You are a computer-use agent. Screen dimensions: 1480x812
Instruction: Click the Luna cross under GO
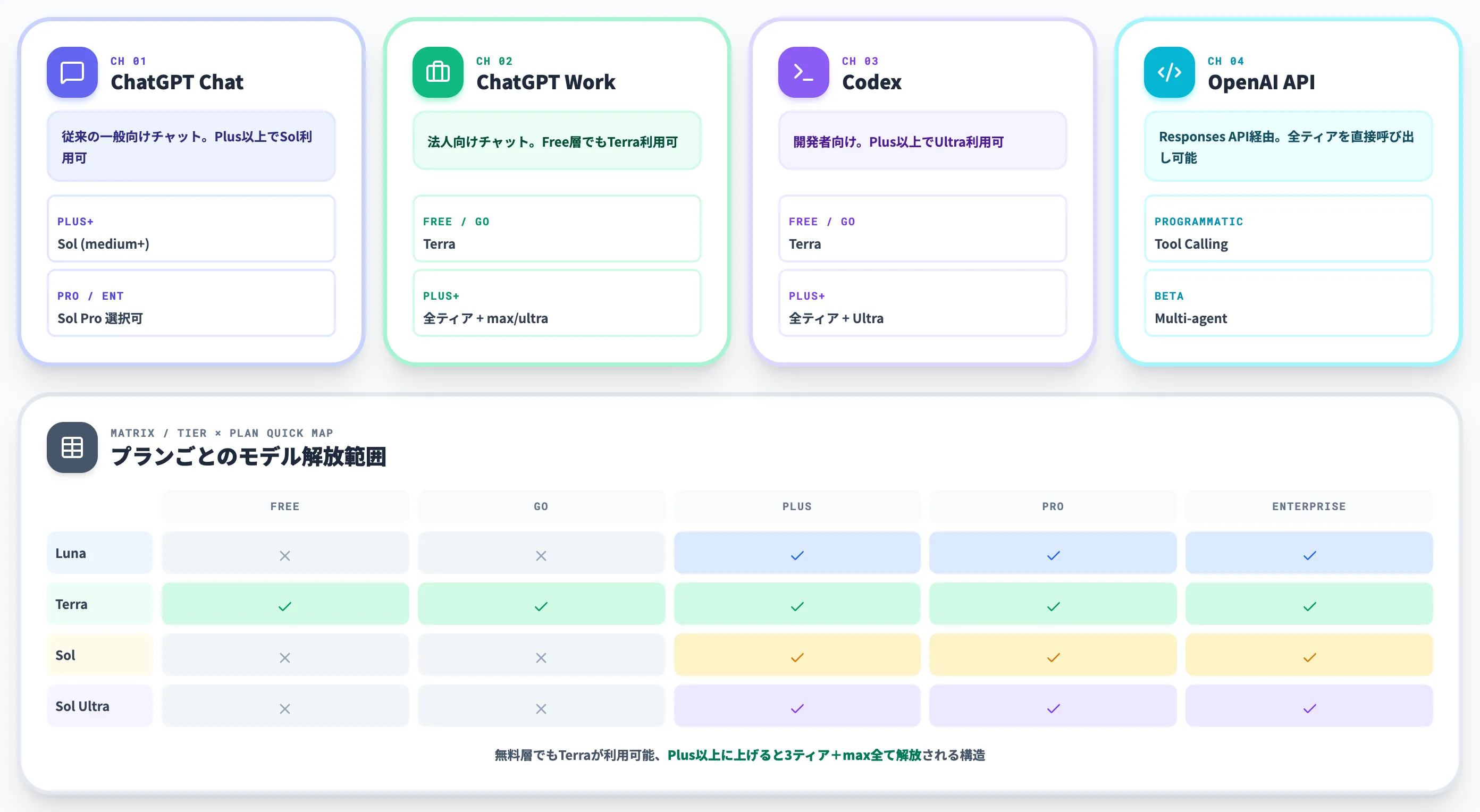click(541, 555)
